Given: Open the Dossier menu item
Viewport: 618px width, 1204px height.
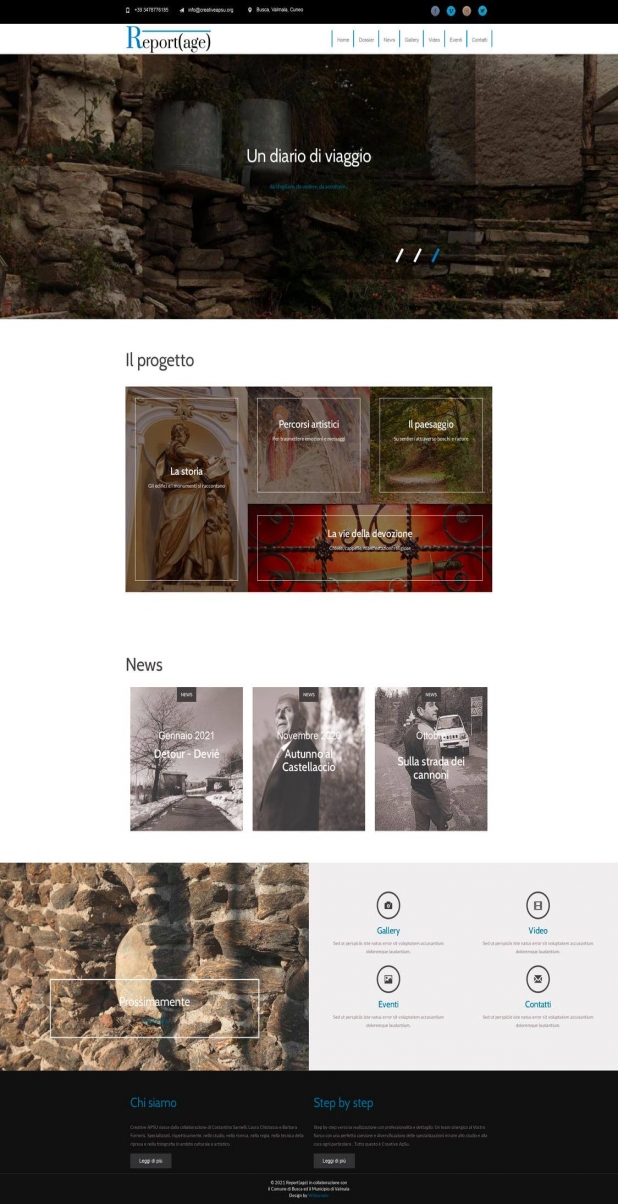Looking at the screenshot, I should point(367,39).
